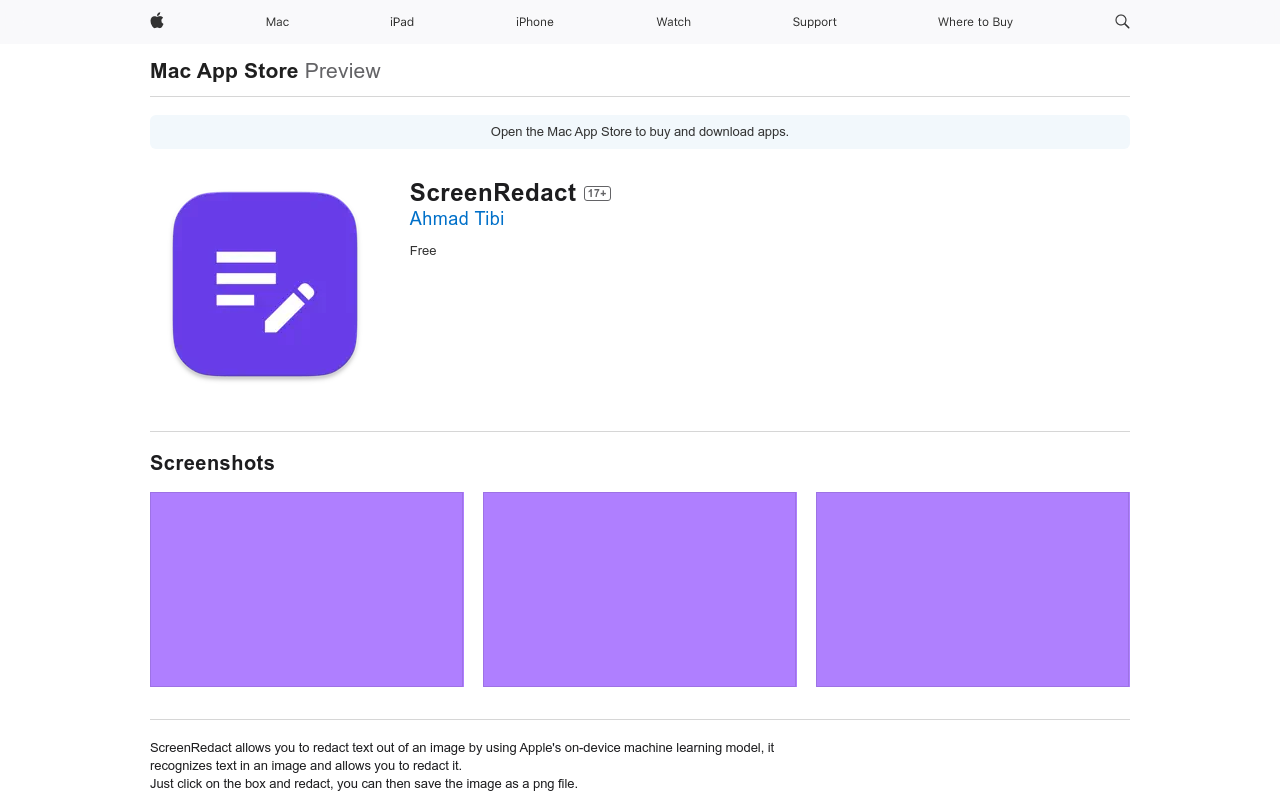Click the ScreenRedact app icon
The width and height of the screenshot is (1280, 800).
tap(265, 284)
